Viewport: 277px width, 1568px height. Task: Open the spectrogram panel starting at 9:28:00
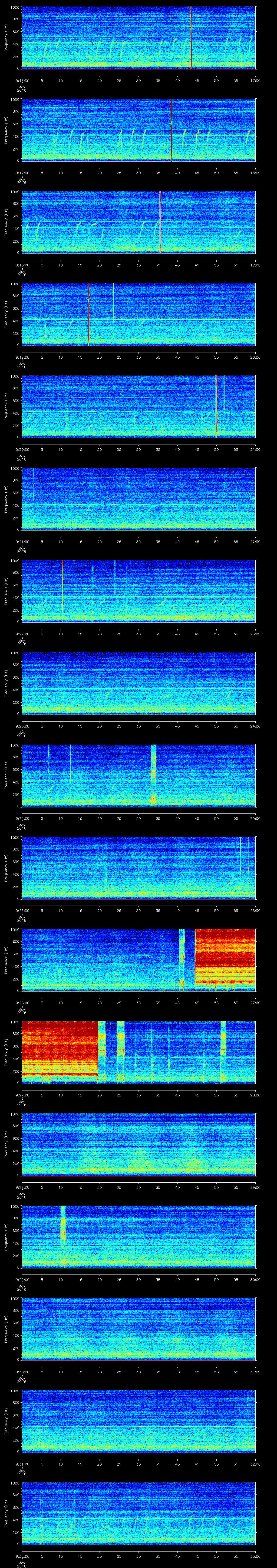139,1145
